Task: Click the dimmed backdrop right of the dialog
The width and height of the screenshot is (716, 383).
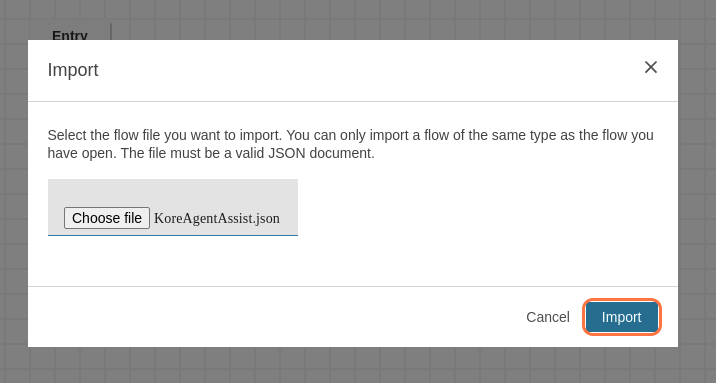Action: [x=697, y=192]
